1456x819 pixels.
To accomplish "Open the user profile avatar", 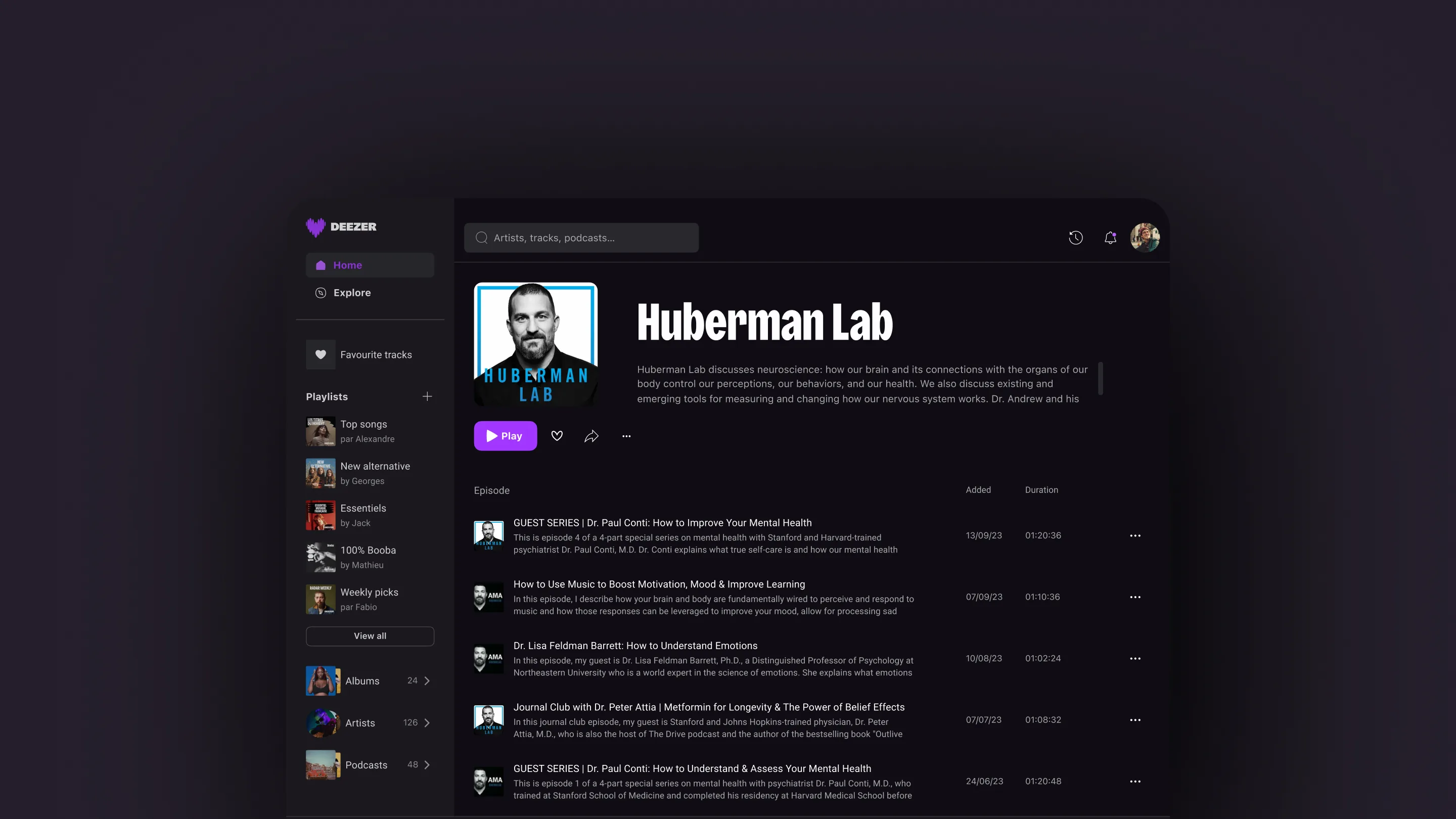I will (1145, 238).
